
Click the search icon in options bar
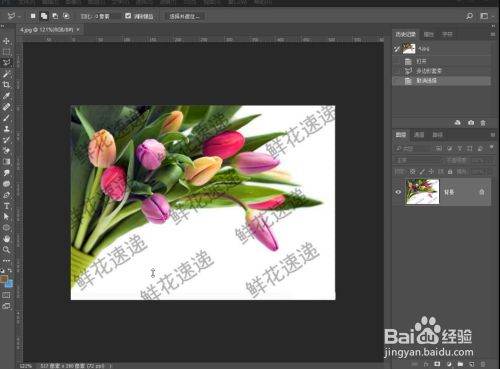tap(469, 16)
